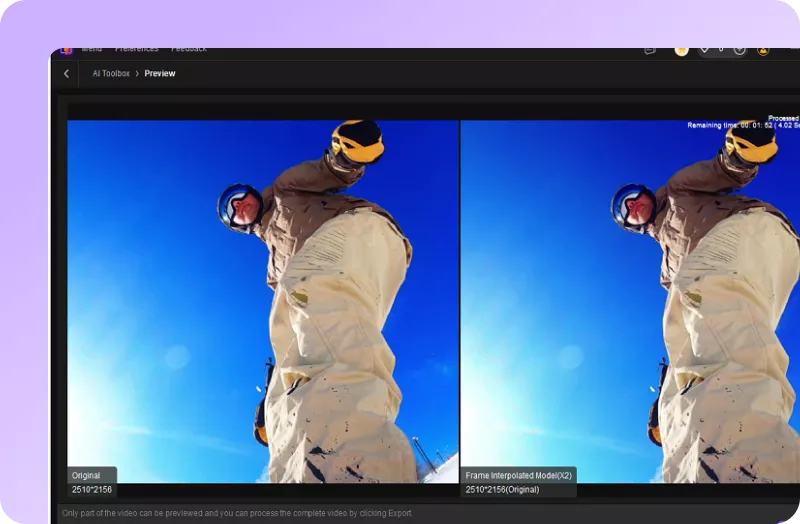Click the user avatar icon

tap(763, 51)
